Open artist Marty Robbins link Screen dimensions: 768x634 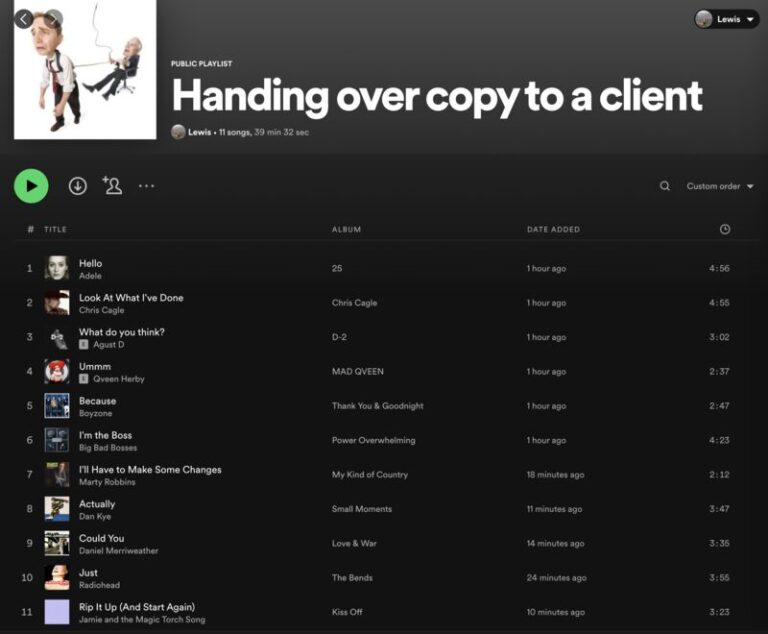tap(107, 482)
